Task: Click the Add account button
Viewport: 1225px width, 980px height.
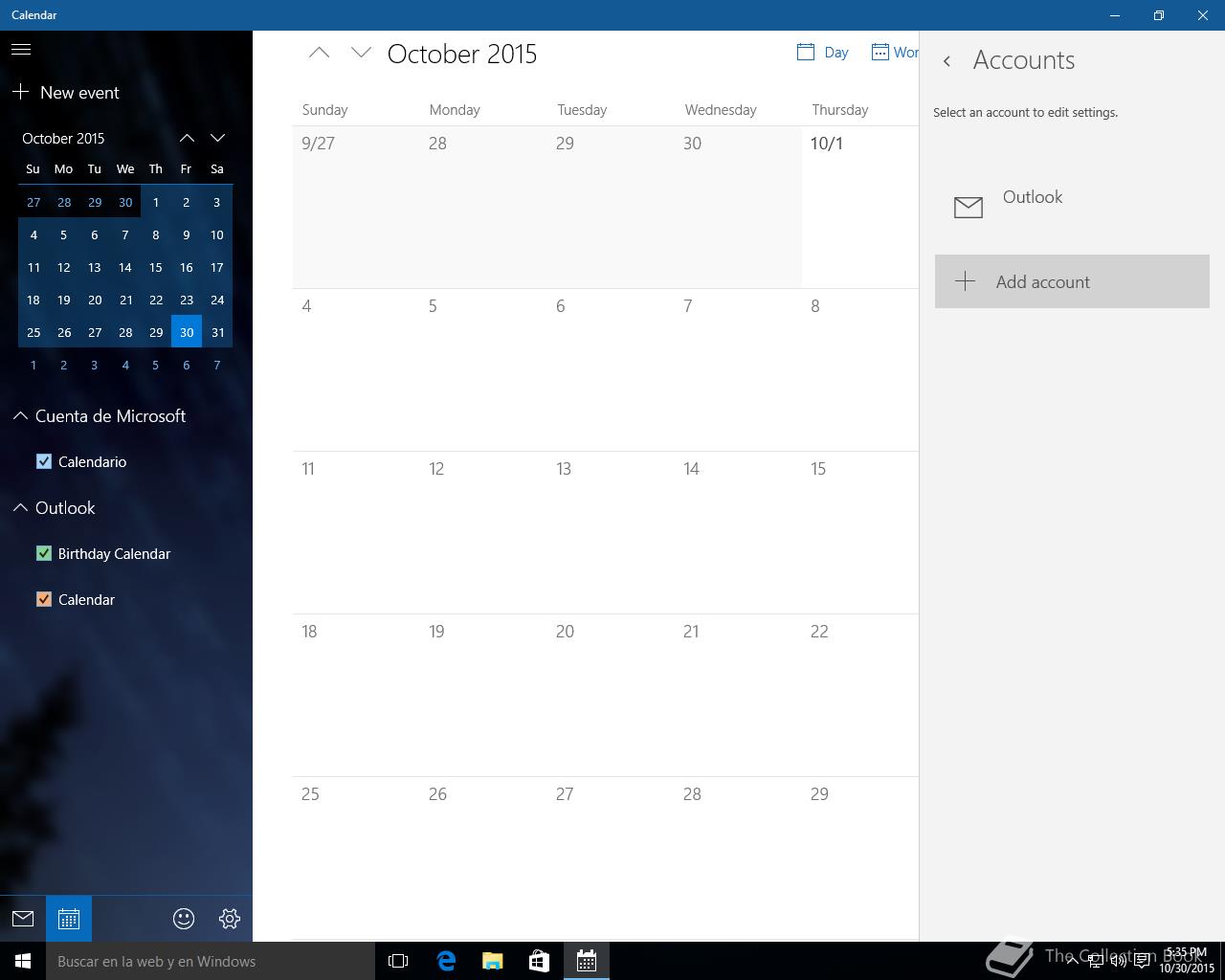Action: pos(1072,281)
